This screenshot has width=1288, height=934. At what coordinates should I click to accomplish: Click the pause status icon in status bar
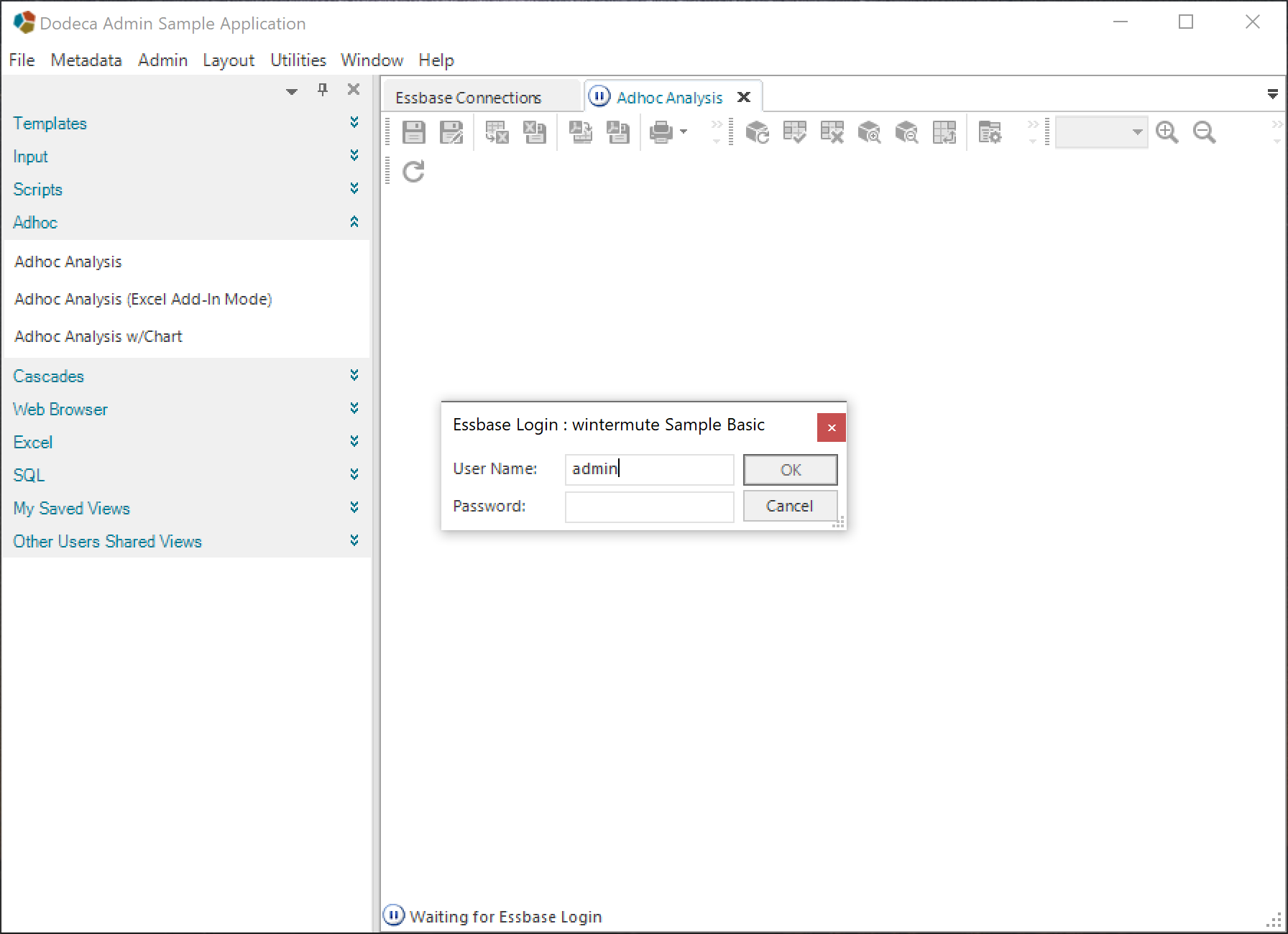click(394, 915)
